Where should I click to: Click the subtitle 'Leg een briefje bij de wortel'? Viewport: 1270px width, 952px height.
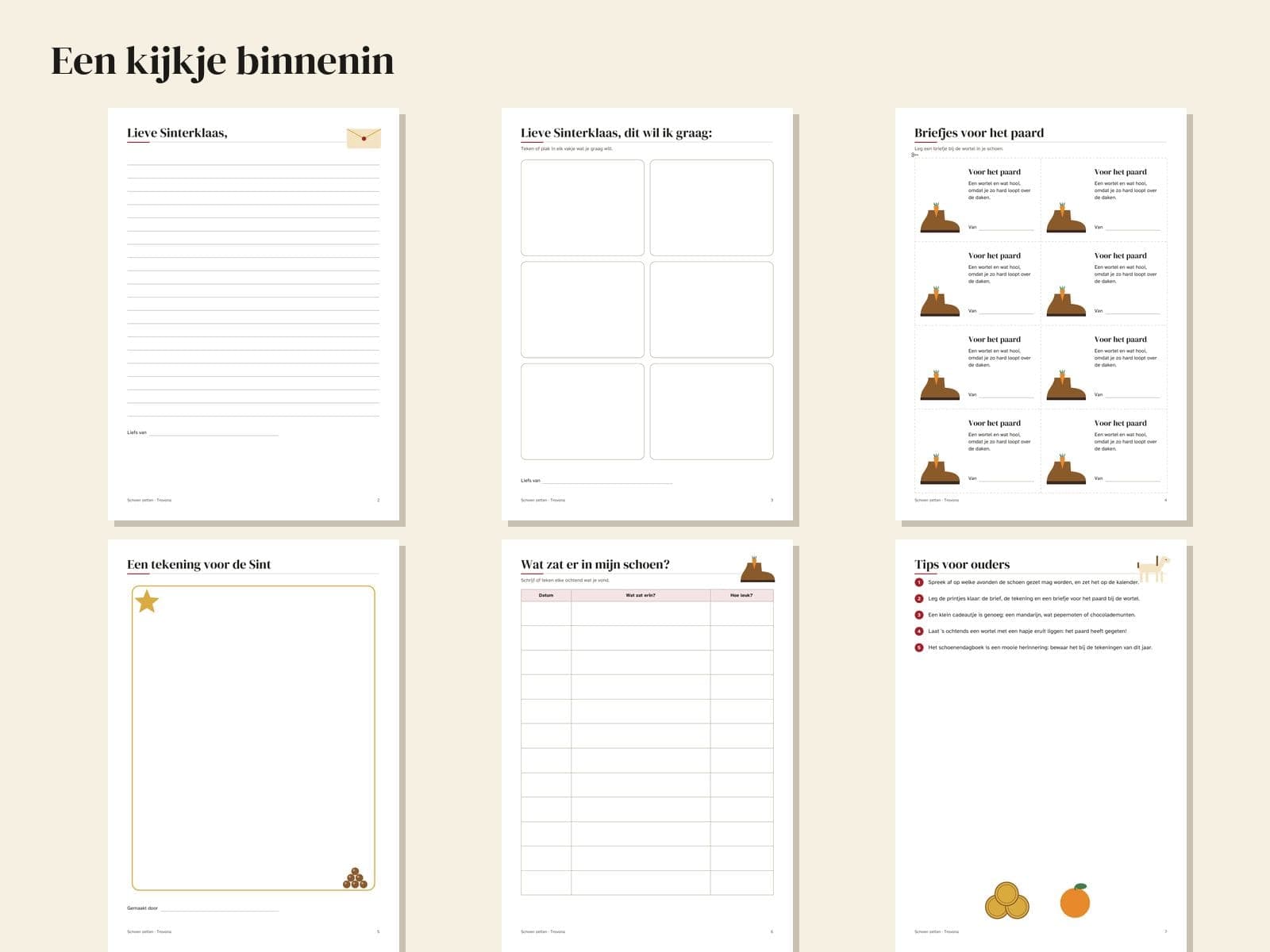tap(959, 148)
